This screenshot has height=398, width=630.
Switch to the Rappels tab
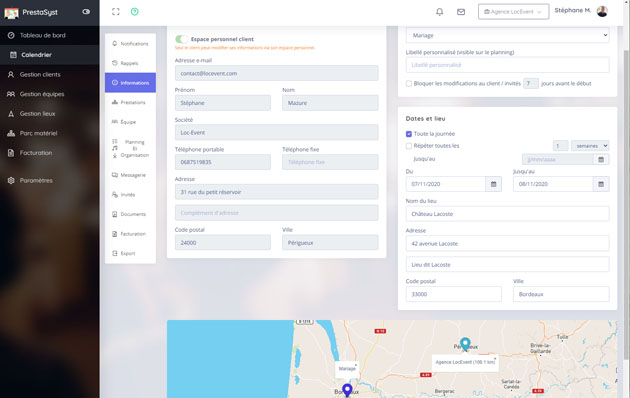[x=130, y=63]
